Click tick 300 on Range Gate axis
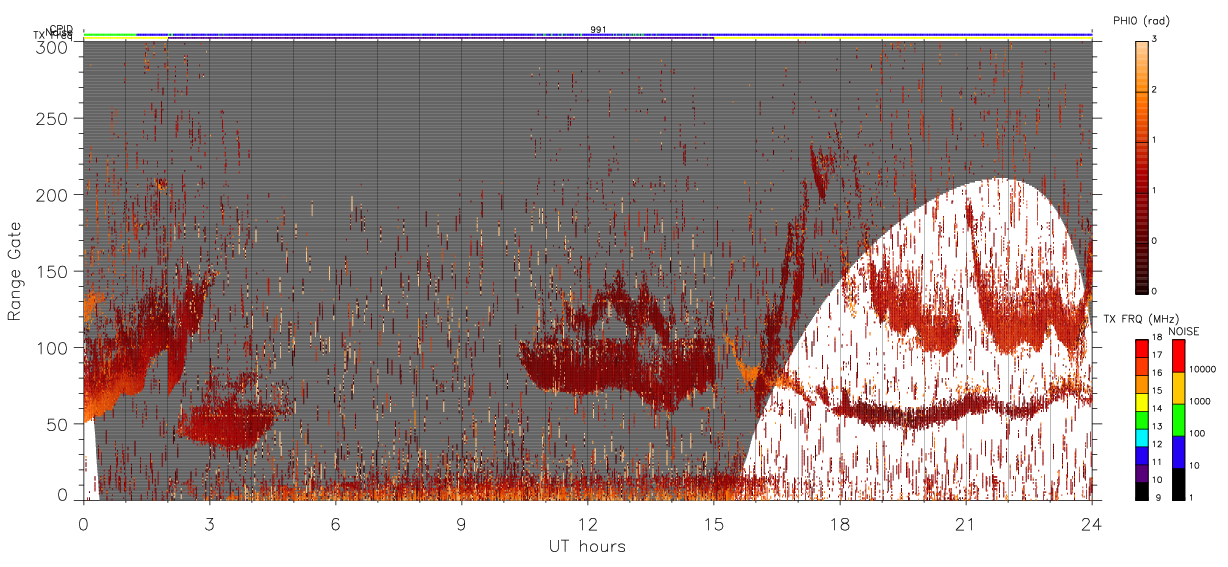The image size is (1228, 567). [x=52, y=47]
